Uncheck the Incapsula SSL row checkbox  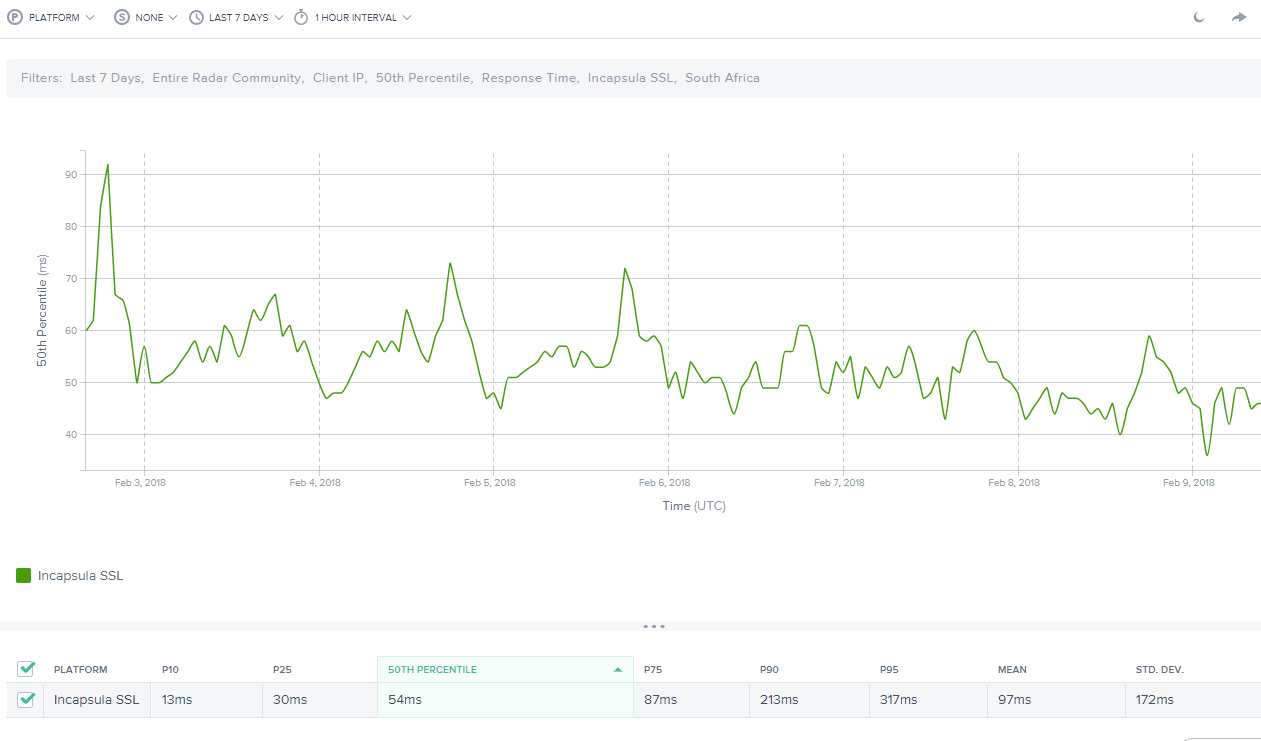pos(27,700)
